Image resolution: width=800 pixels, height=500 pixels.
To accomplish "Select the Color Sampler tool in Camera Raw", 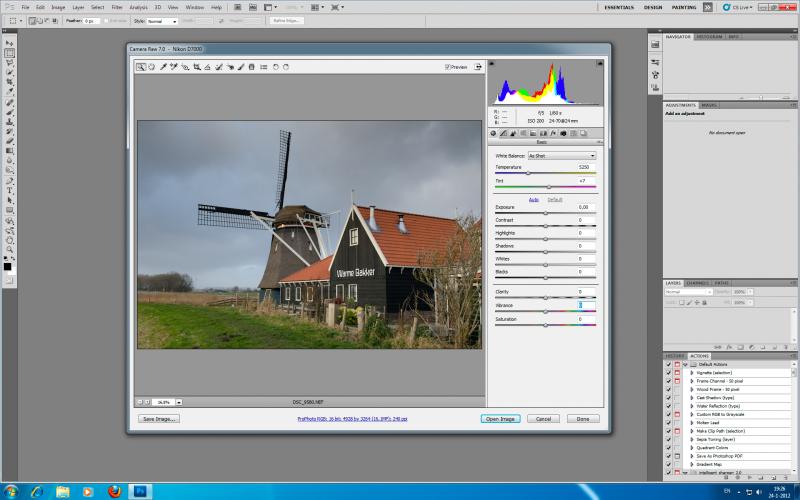I will pyautogui.click(x=174, y=67).
